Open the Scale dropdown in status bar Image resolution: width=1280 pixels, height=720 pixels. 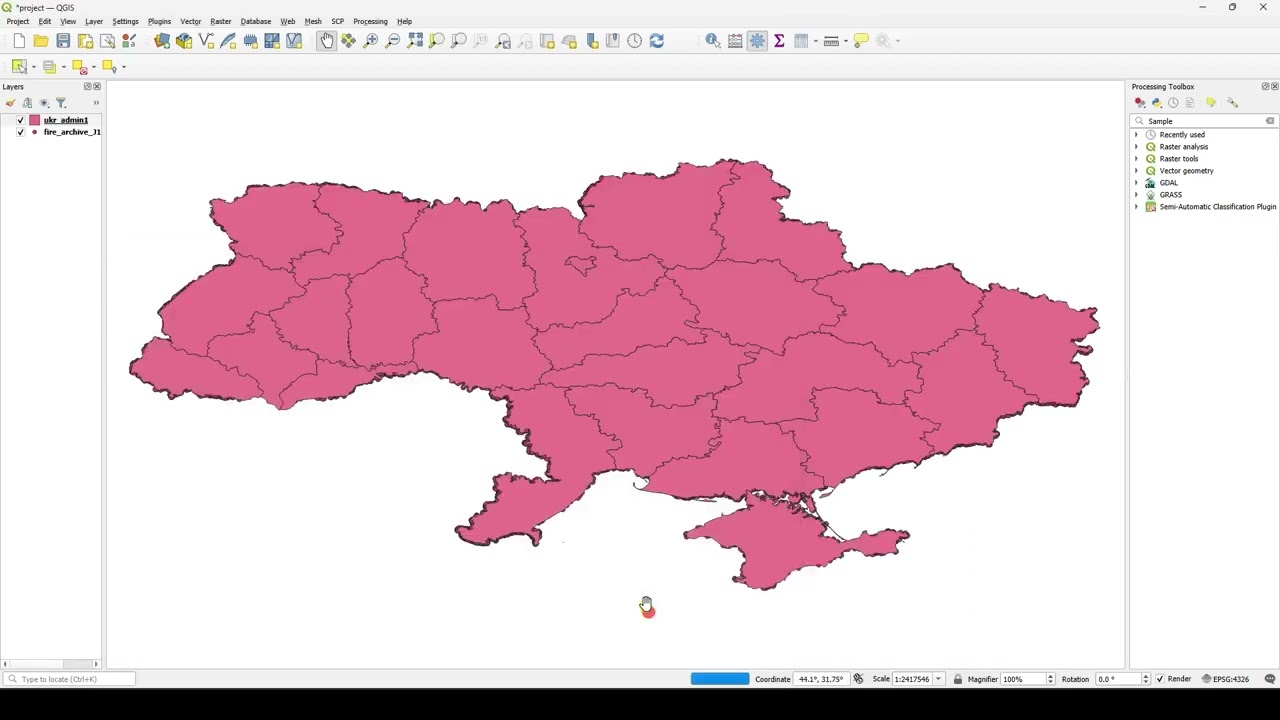point(938,679)
